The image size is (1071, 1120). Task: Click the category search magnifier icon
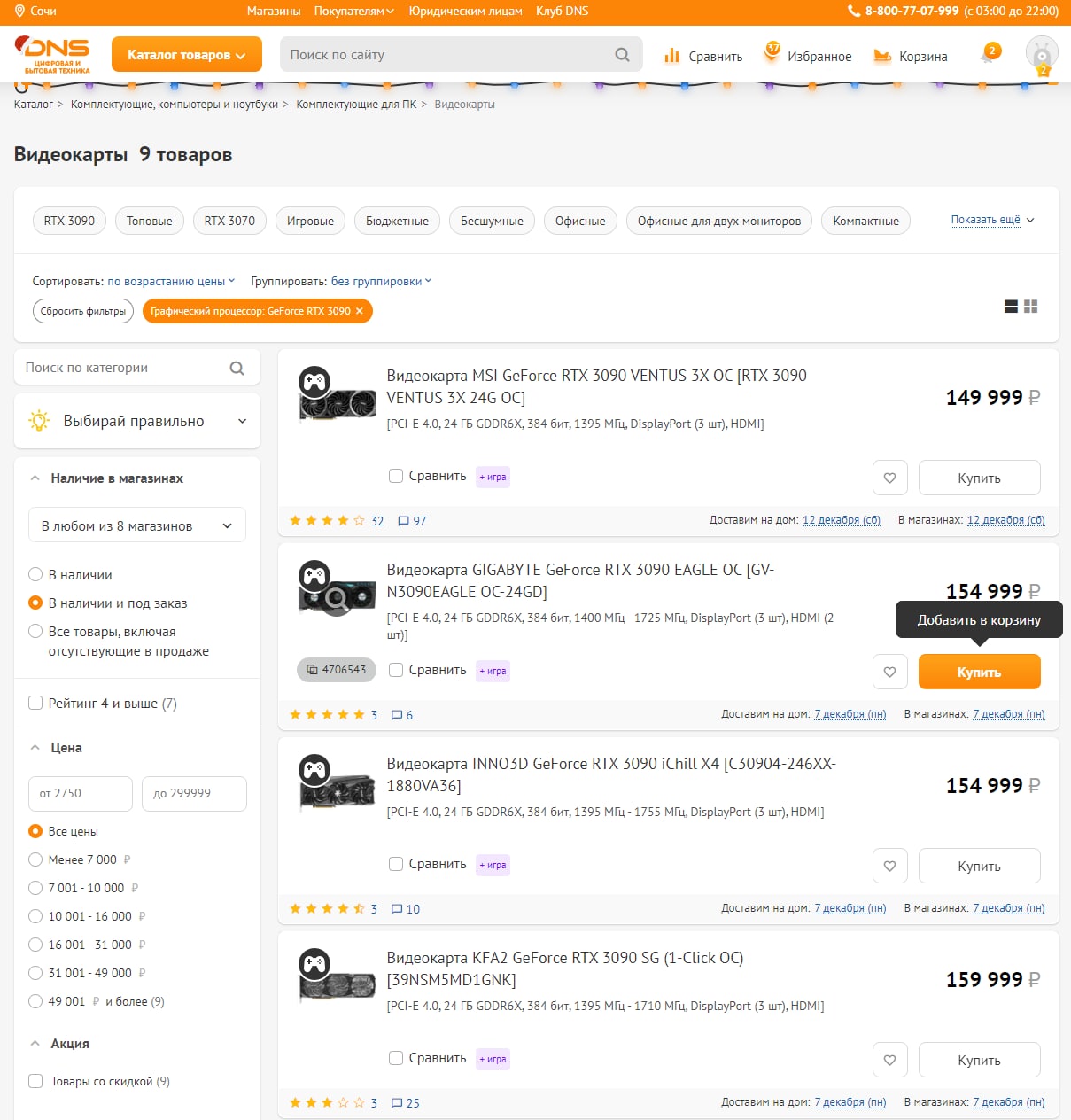pyautogui.click(x=237, y=368)
